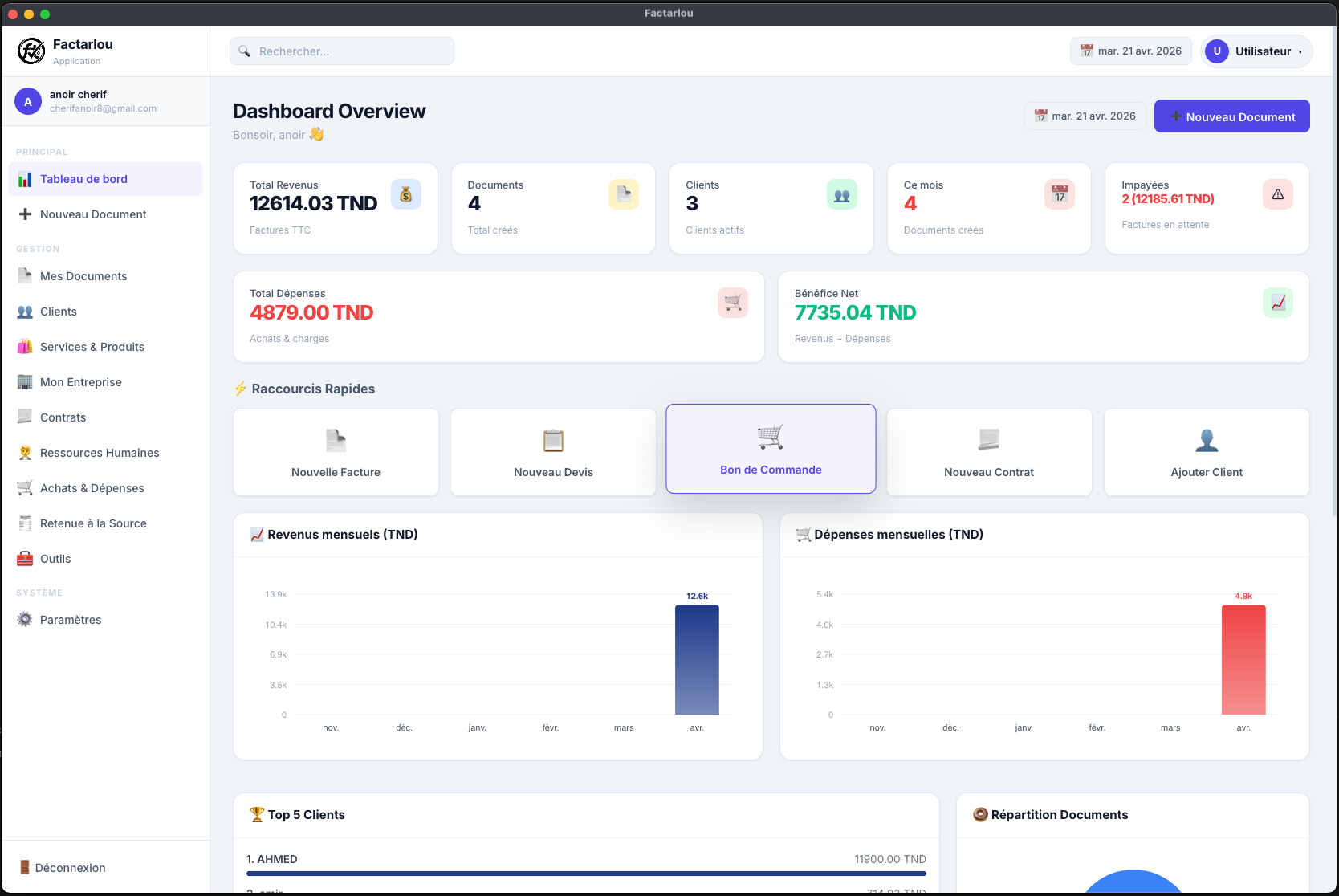Open the Utilisateur account dropdown
The width and height of the screenshot is (1339, 896).
pos(1256,51)
